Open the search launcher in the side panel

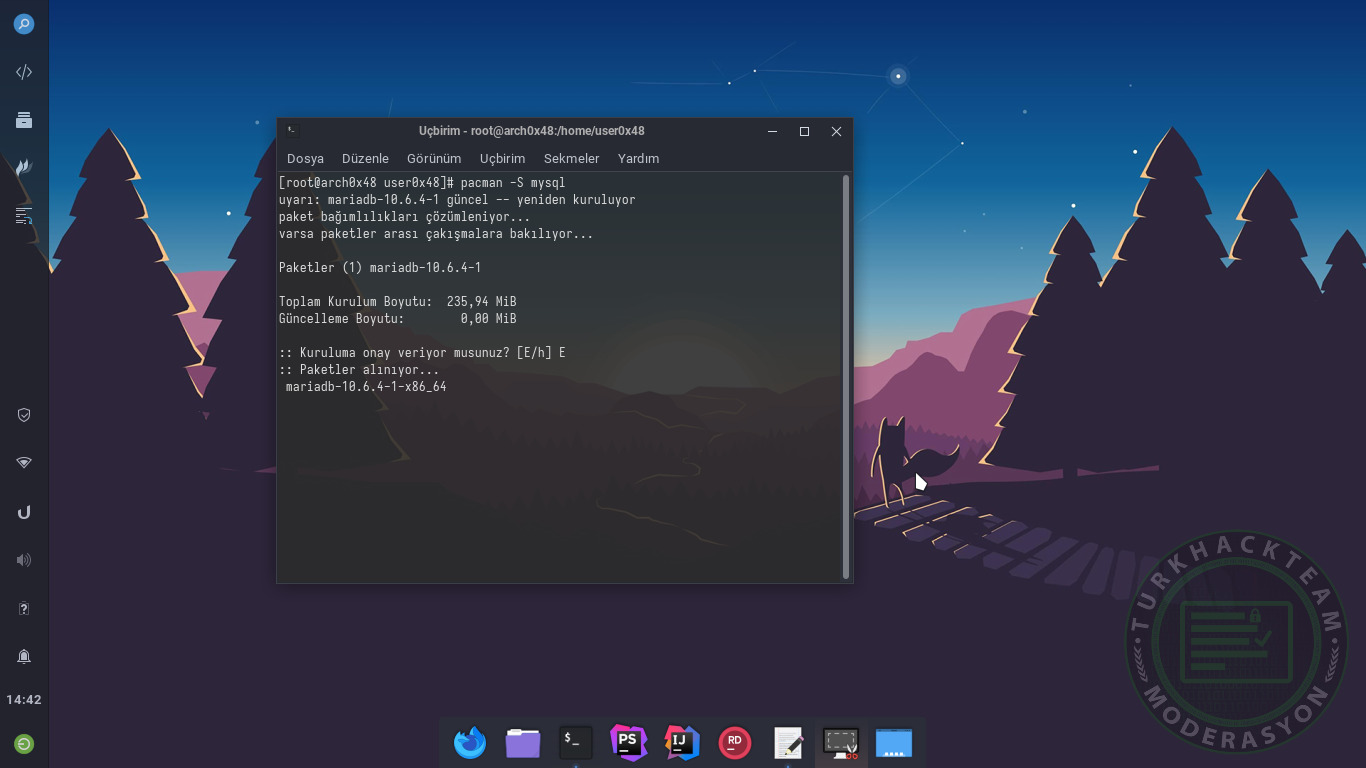pyautogui.click(x=24, y=24)
